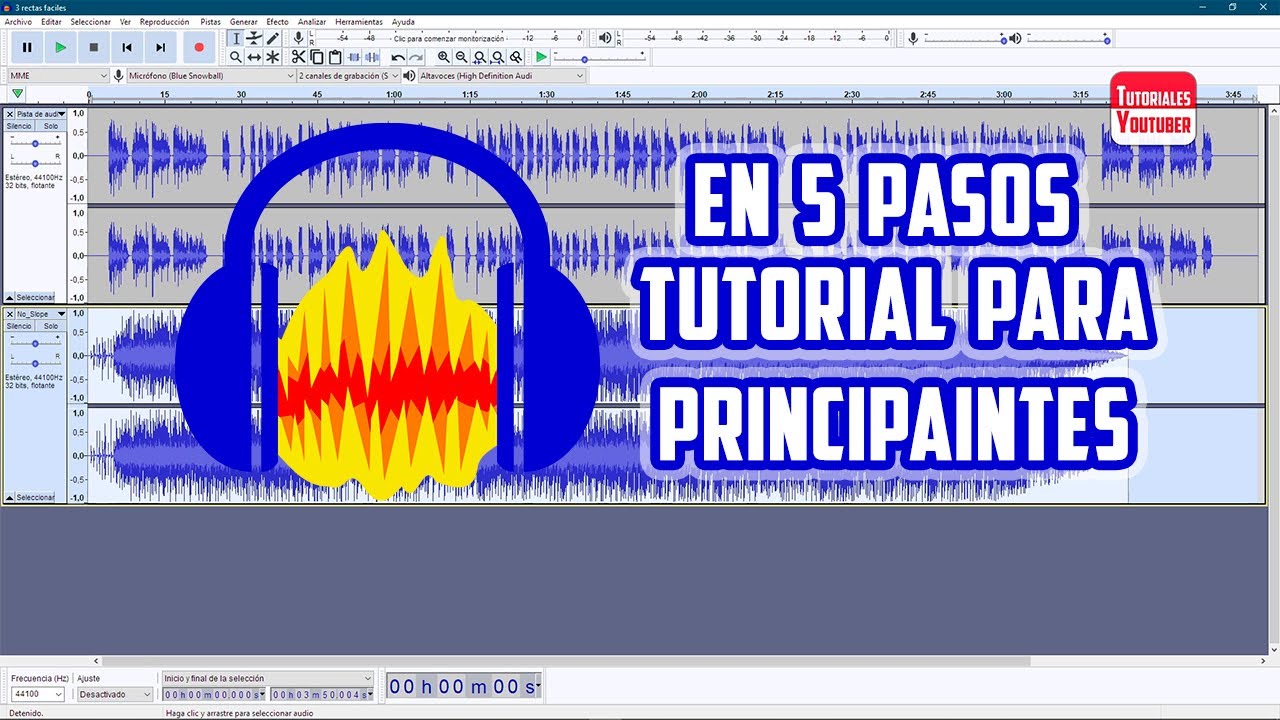Select the Envelope tool

tap(254, 38)
